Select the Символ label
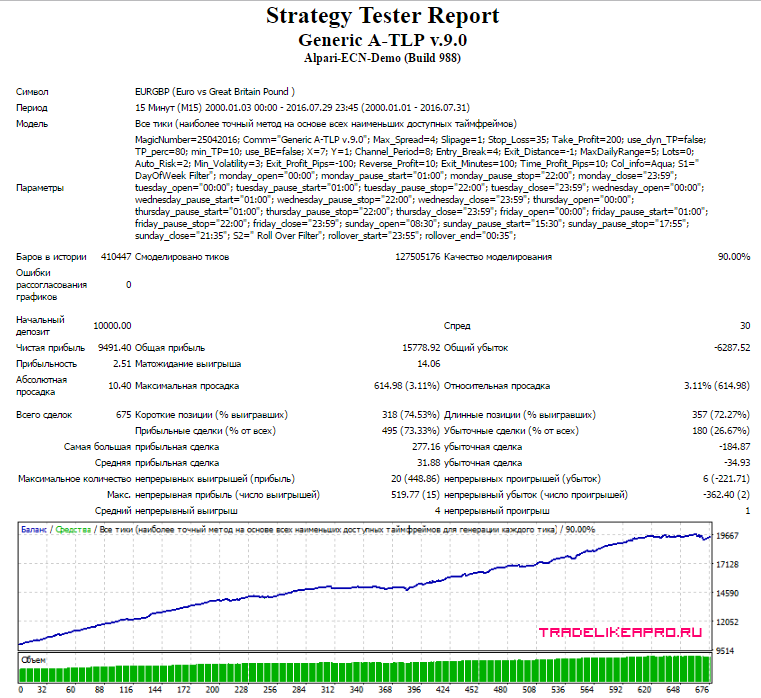 [x=32, y=92]
